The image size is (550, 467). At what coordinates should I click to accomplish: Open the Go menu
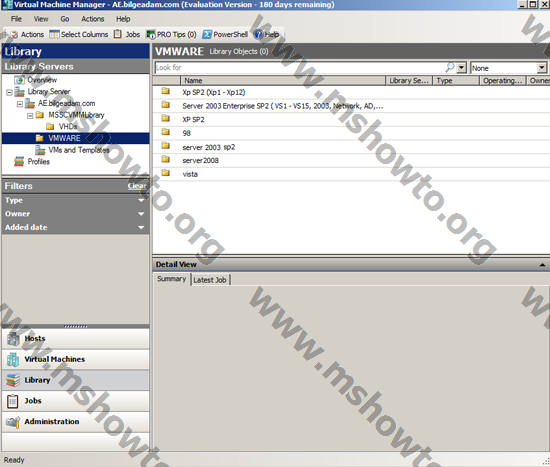click(x=65, y=19)
